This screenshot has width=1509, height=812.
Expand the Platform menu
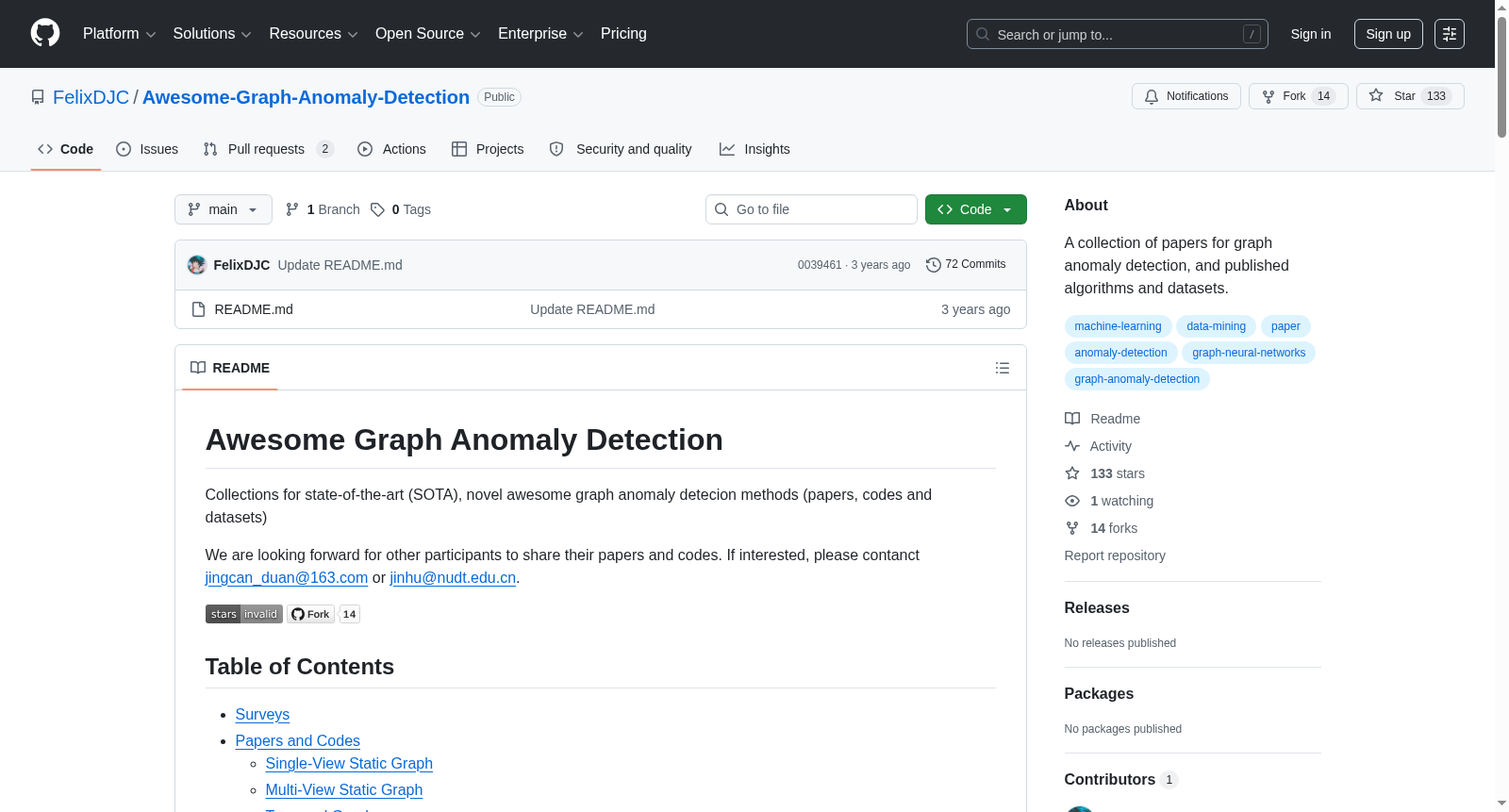point(119,34)
